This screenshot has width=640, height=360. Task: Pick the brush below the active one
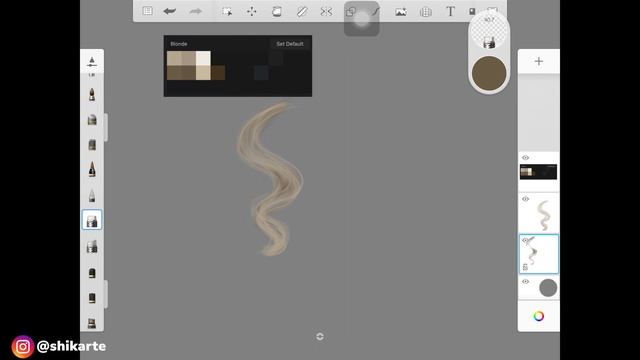coord(92,246)
